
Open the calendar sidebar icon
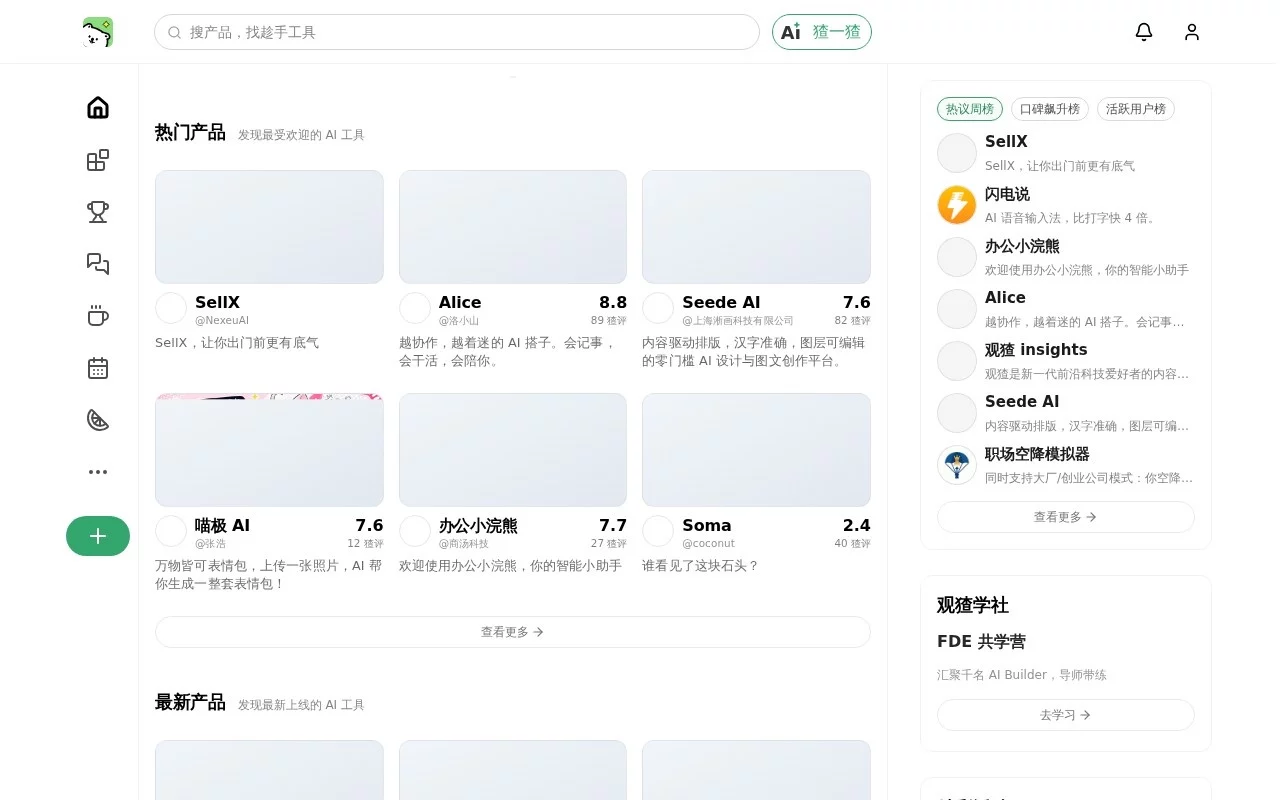[98, 368]
